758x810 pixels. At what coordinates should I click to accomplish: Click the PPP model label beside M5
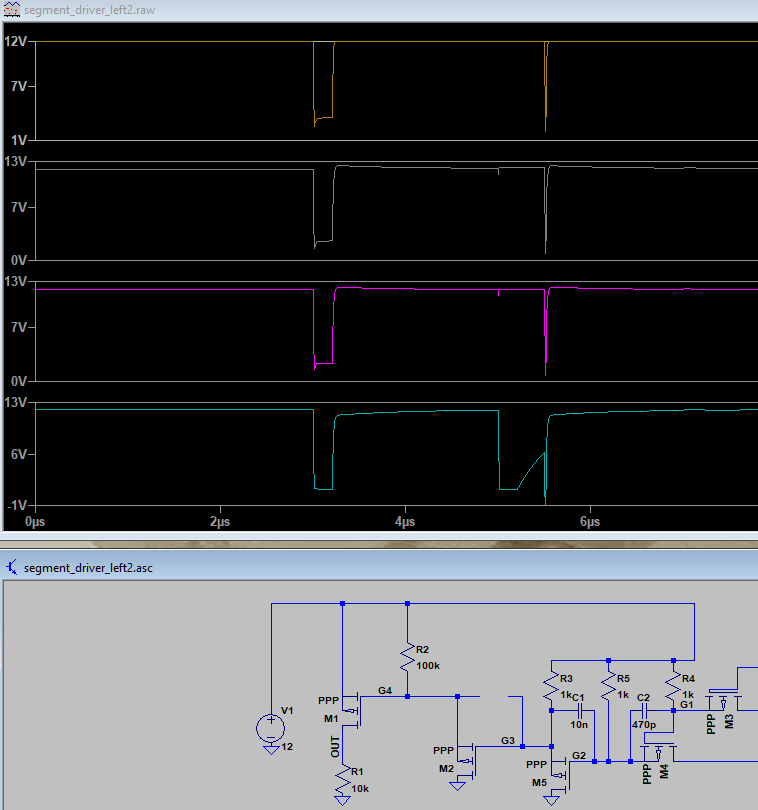tap(537, 764)
